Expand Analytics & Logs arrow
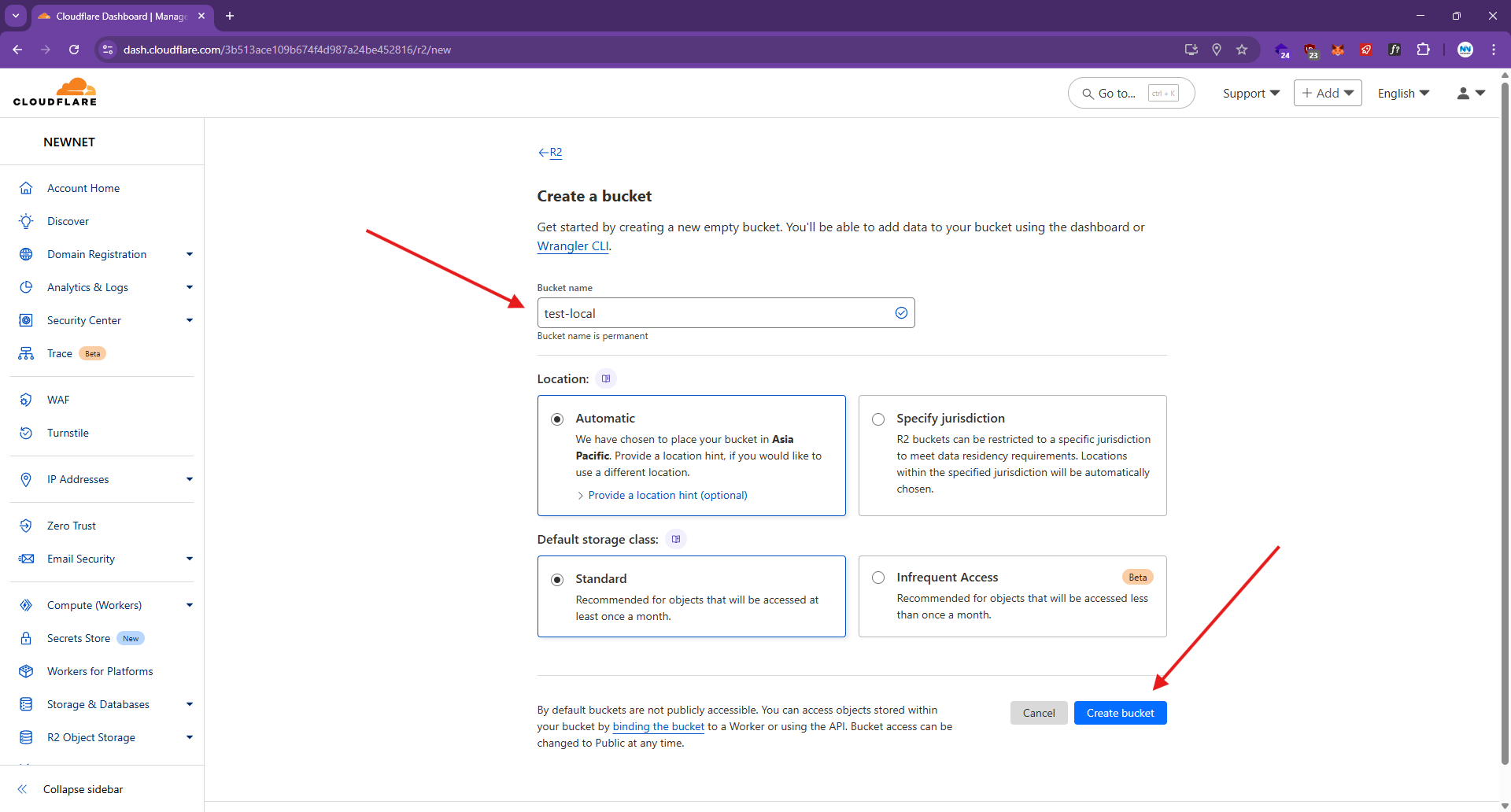 click(x=190, y=287)
